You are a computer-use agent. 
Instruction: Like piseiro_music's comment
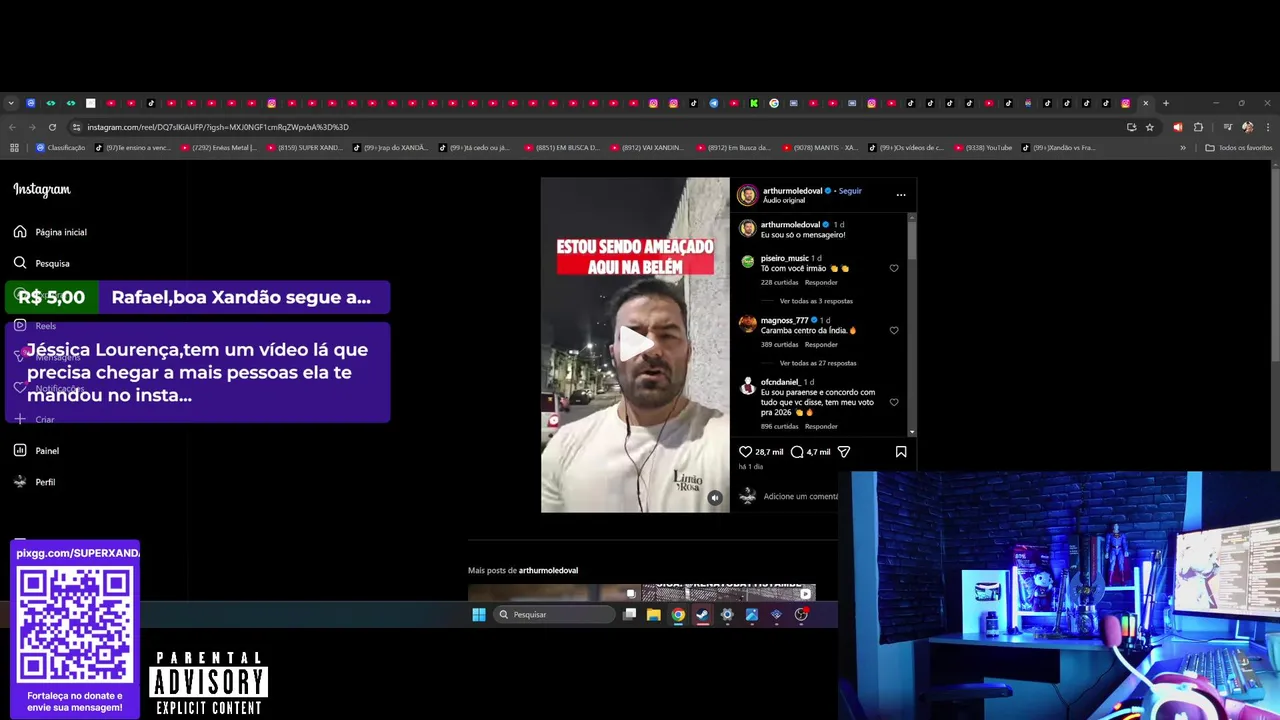point(894,268)
